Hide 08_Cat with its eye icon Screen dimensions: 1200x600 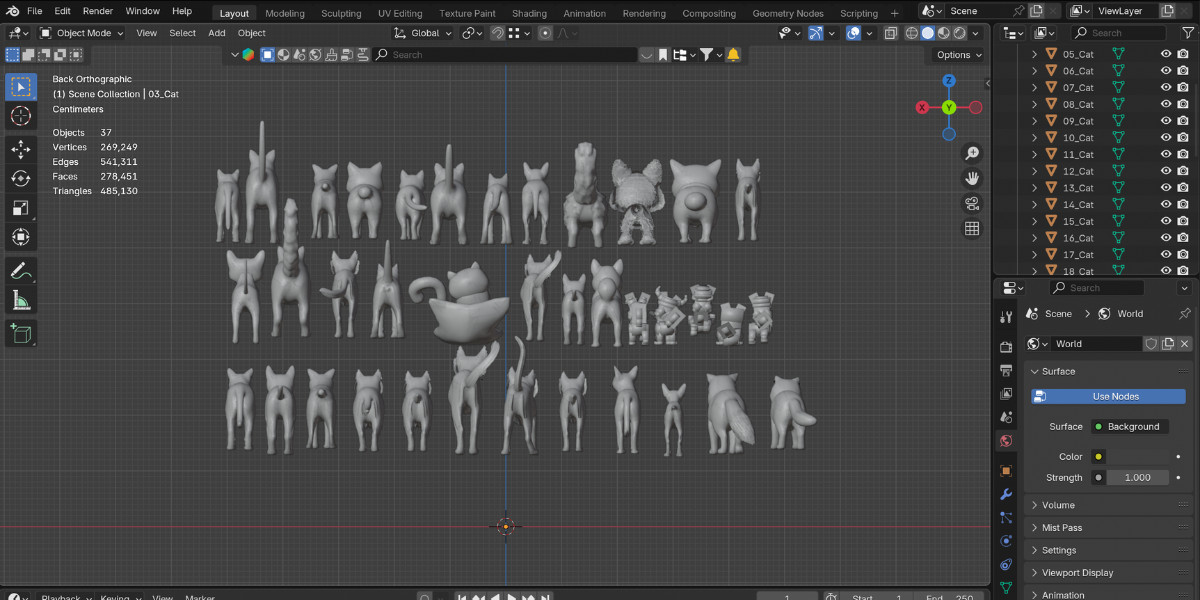coord(1166,104)
